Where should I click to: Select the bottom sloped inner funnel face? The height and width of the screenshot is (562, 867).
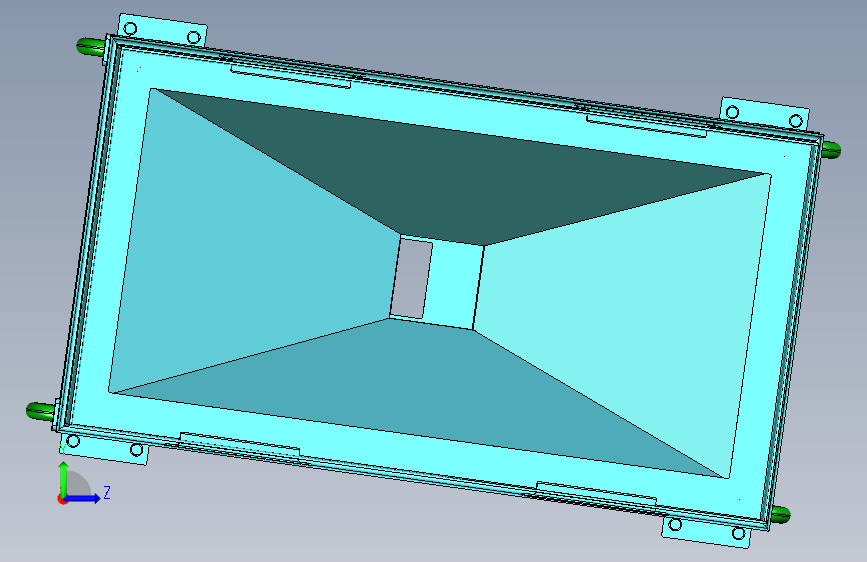(x=420, y=398)
